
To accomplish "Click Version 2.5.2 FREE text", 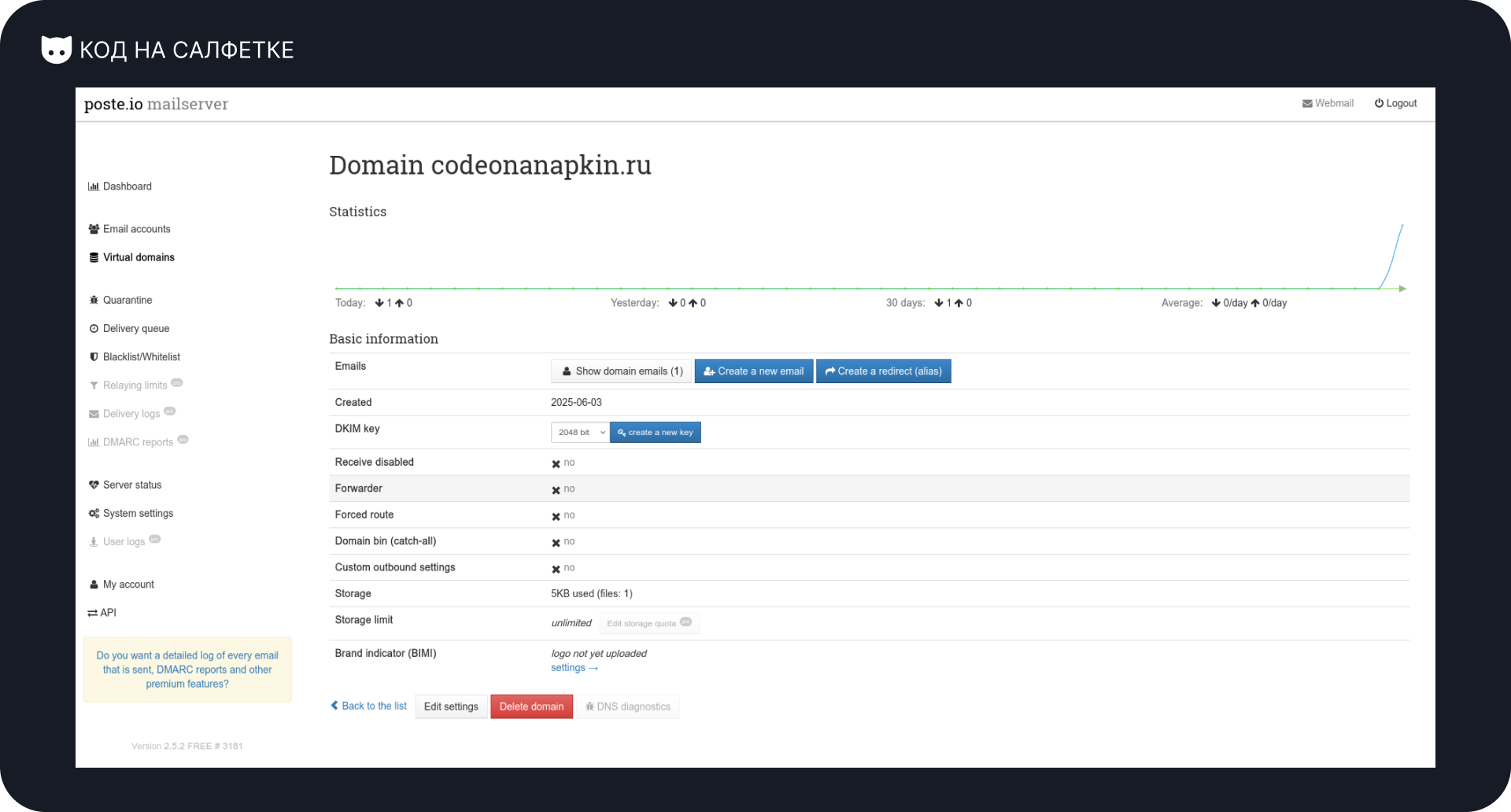I will pyautogui.click(x=187, y=746).
